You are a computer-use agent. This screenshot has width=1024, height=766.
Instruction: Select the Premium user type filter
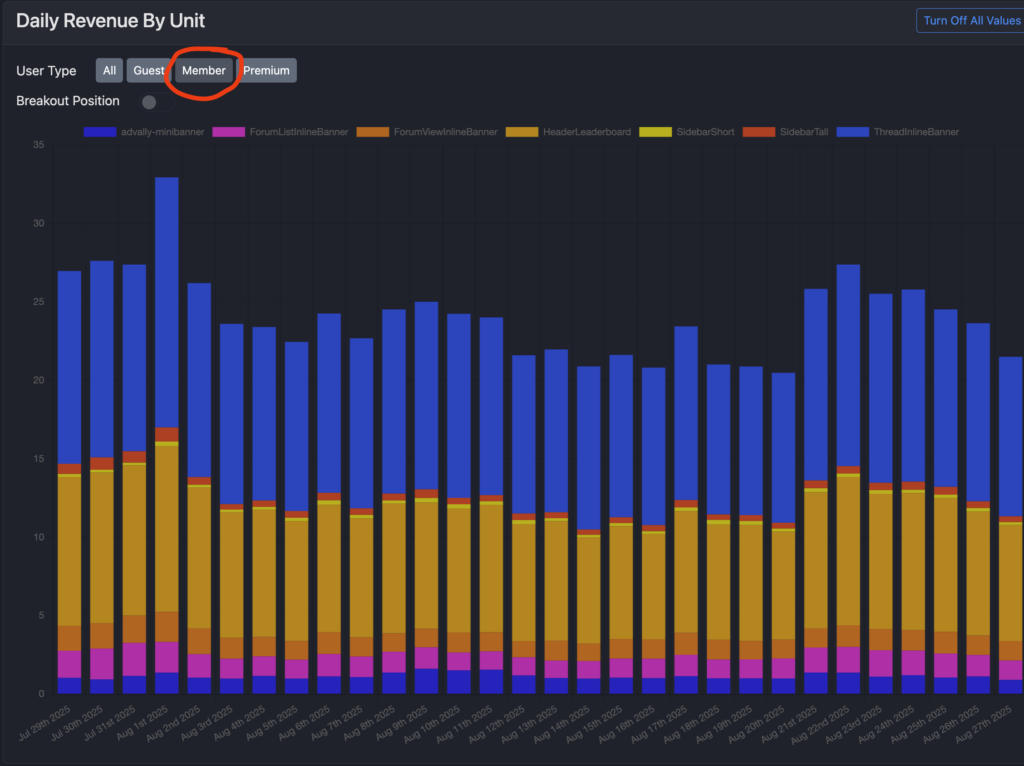pyautogui.click(x=266, y=71)
